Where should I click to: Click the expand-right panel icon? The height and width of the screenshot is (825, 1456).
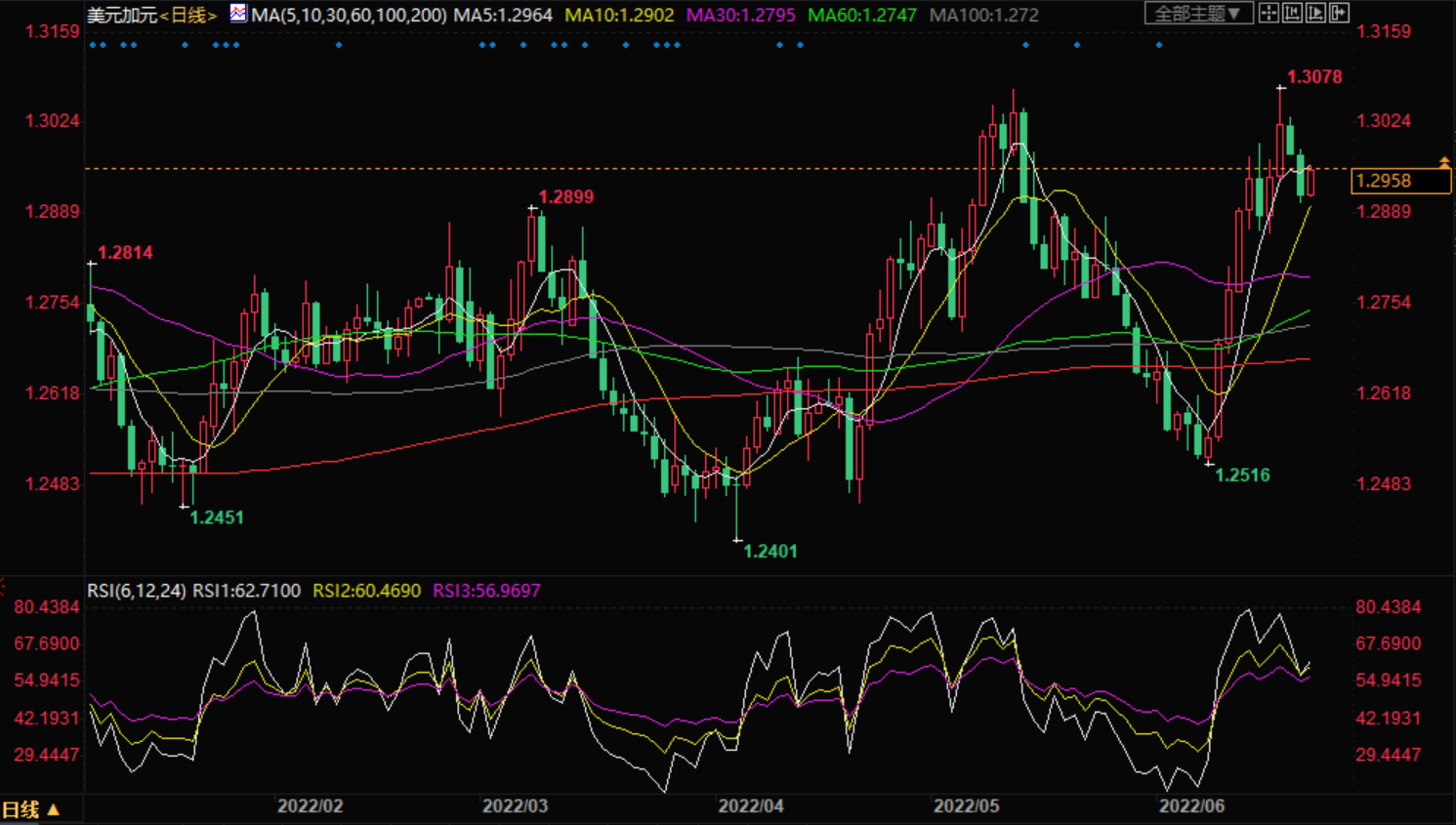click(1339, 14)
